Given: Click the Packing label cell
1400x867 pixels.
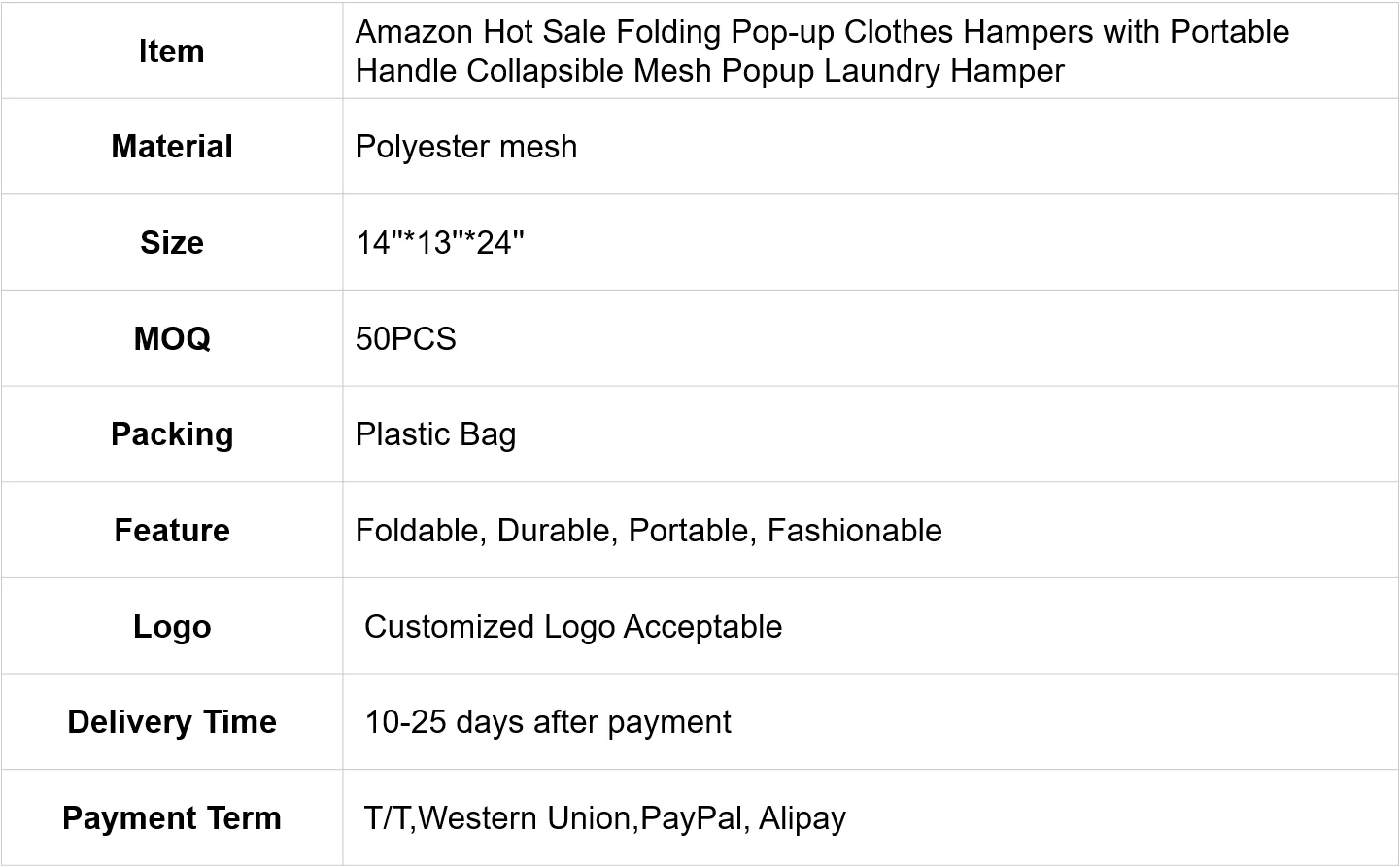Looking at the screenshot, I should pos(171,433).
